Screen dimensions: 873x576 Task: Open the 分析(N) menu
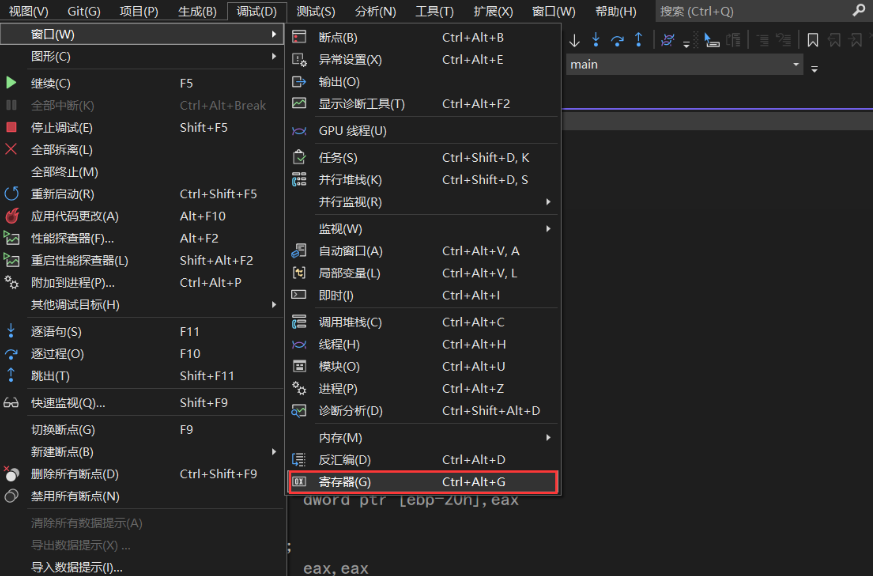click(x=375, y=11)
